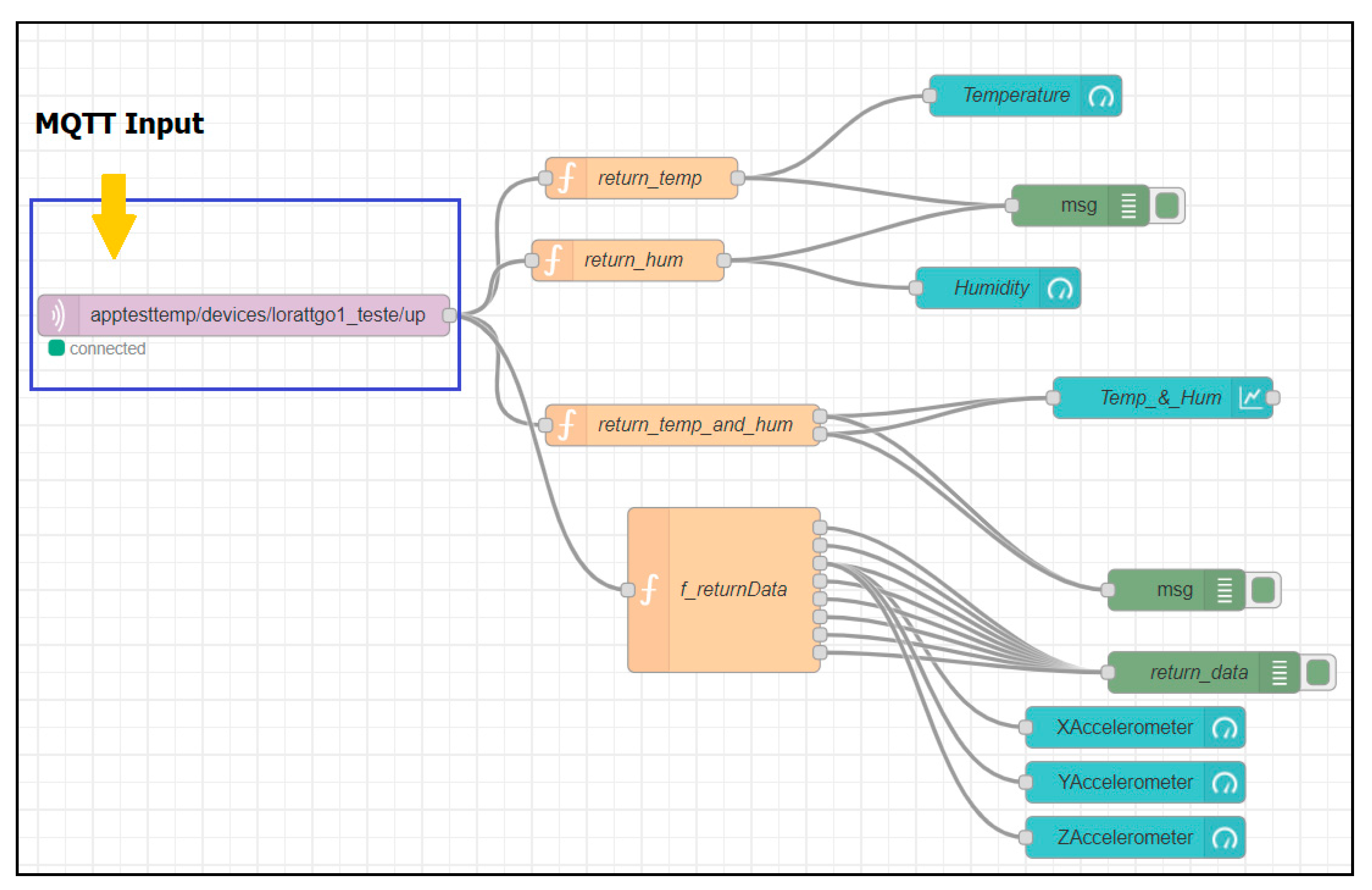Image resolution: width=1372 pixels, height=890 pixels.
Task: Click the top output port of f_returnData
Action: pos(820,527)
